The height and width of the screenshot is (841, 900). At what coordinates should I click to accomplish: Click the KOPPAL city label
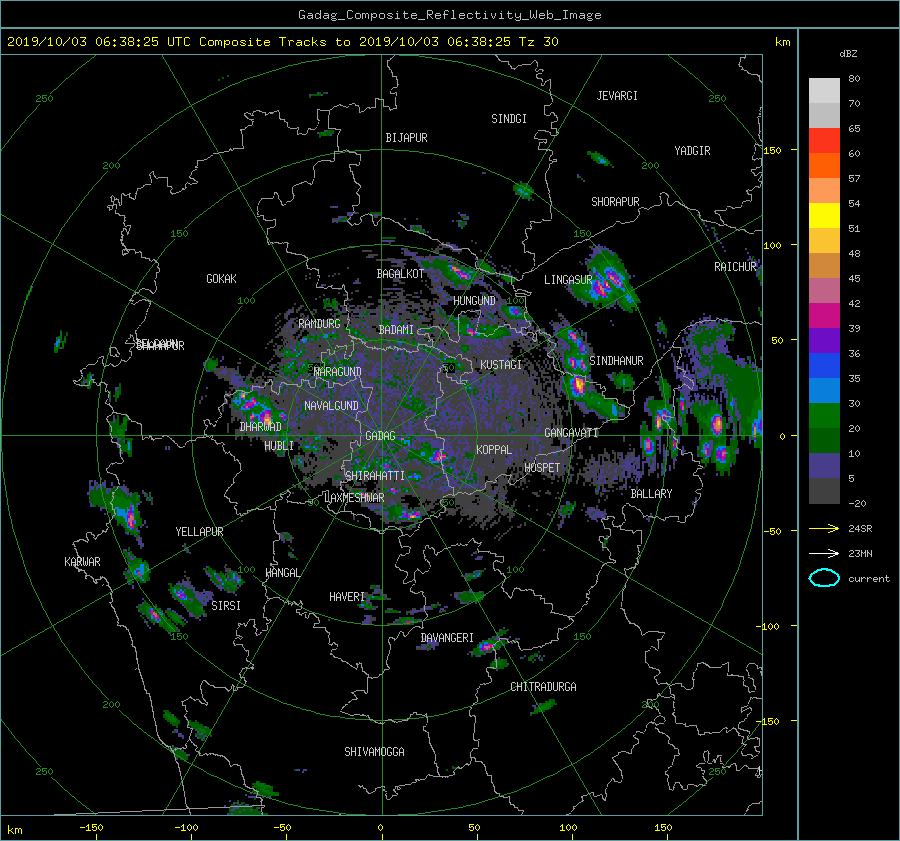494,449
